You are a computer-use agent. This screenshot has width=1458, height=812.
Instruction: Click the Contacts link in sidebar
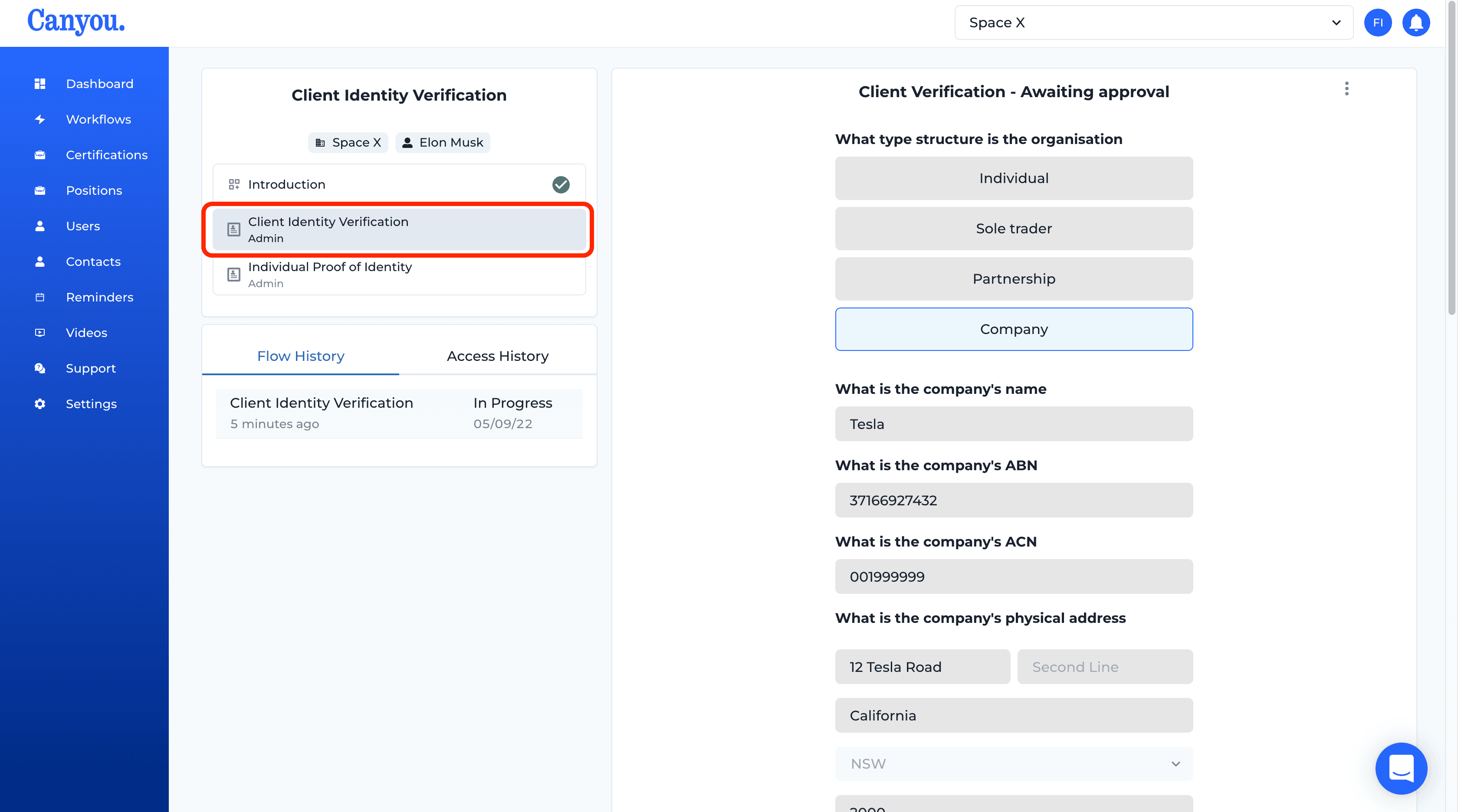click(x=93, y=261)
